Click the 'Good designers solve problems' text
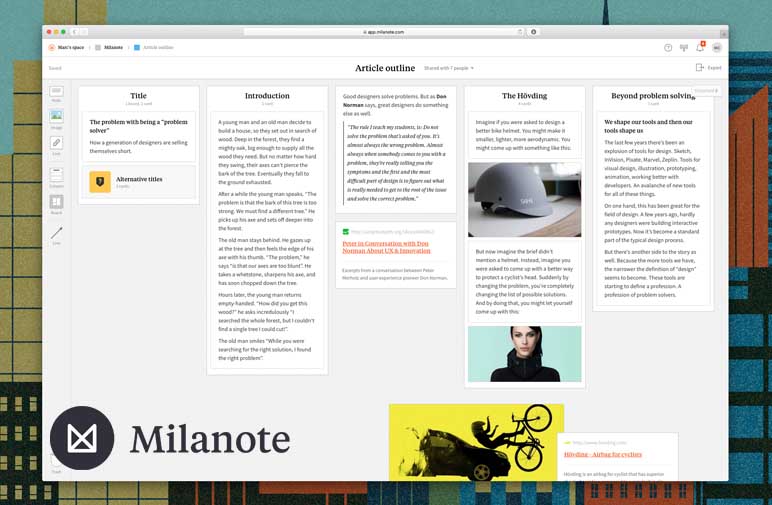This screenshot has width=772, height=505. click(x=395, y=105)
